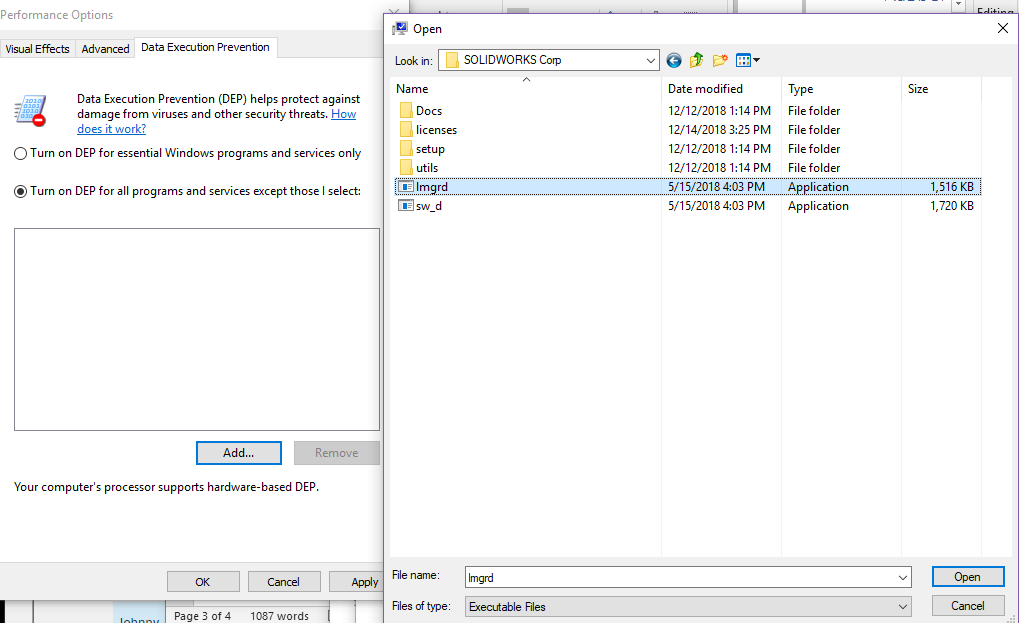The height and width of the screenshot is (623, 1019).
Task: Click the Docs folder icon
Action: click(406, 110)
